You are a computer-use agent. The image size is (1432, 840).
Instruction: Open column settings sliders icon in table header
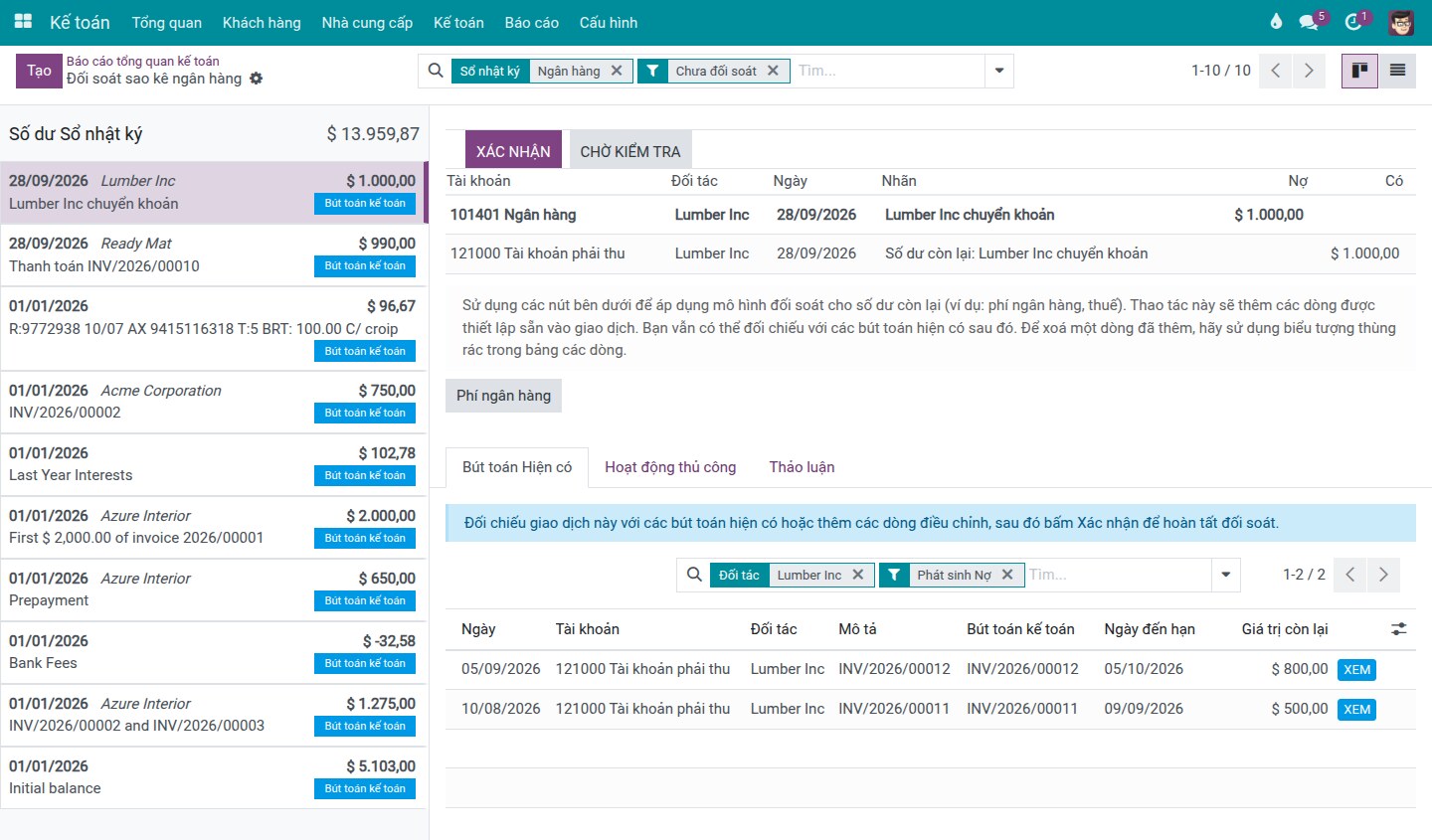click(x=1399, y=629)
